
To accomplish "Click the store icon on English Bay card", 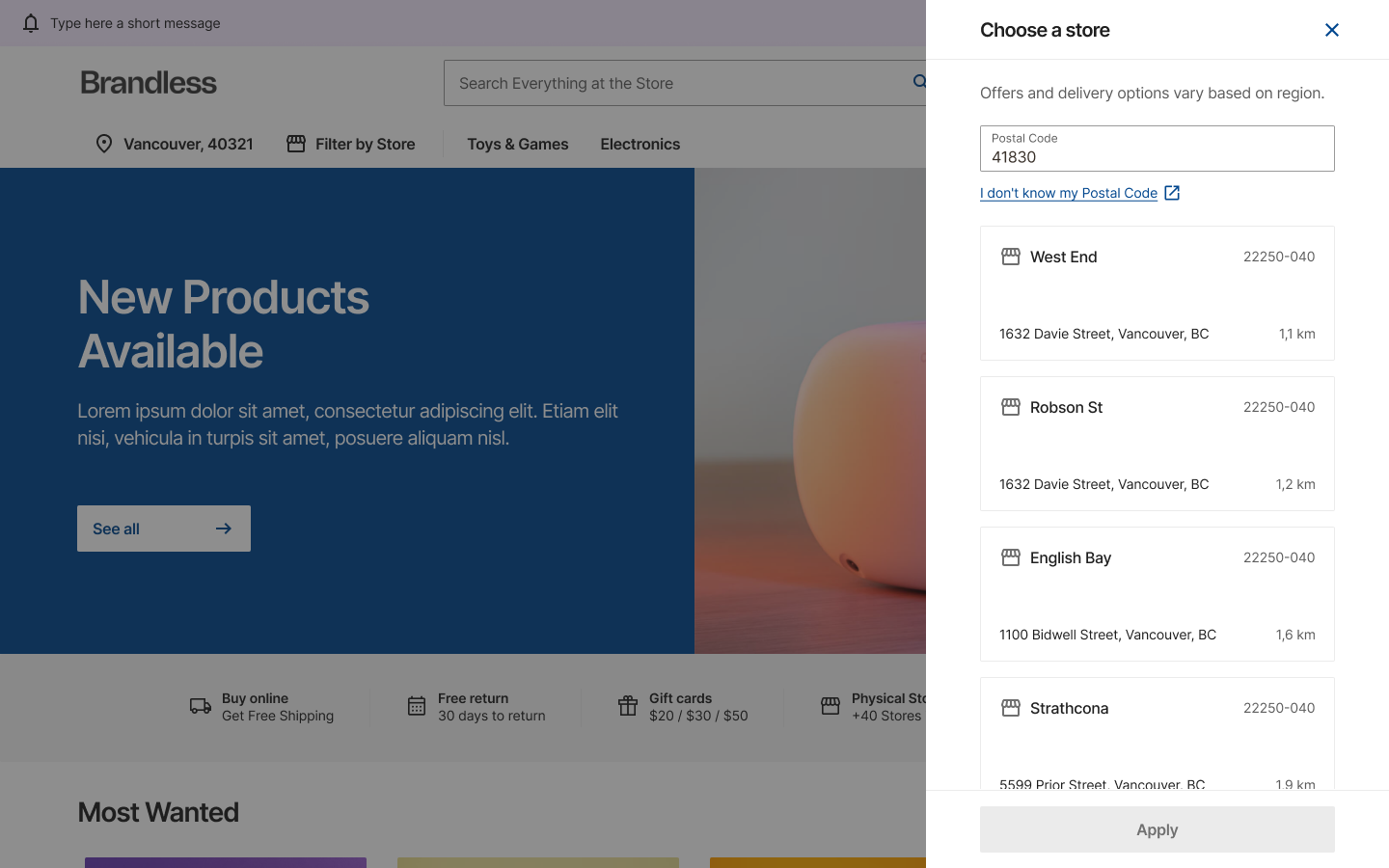I will (x=1011, y=557).
